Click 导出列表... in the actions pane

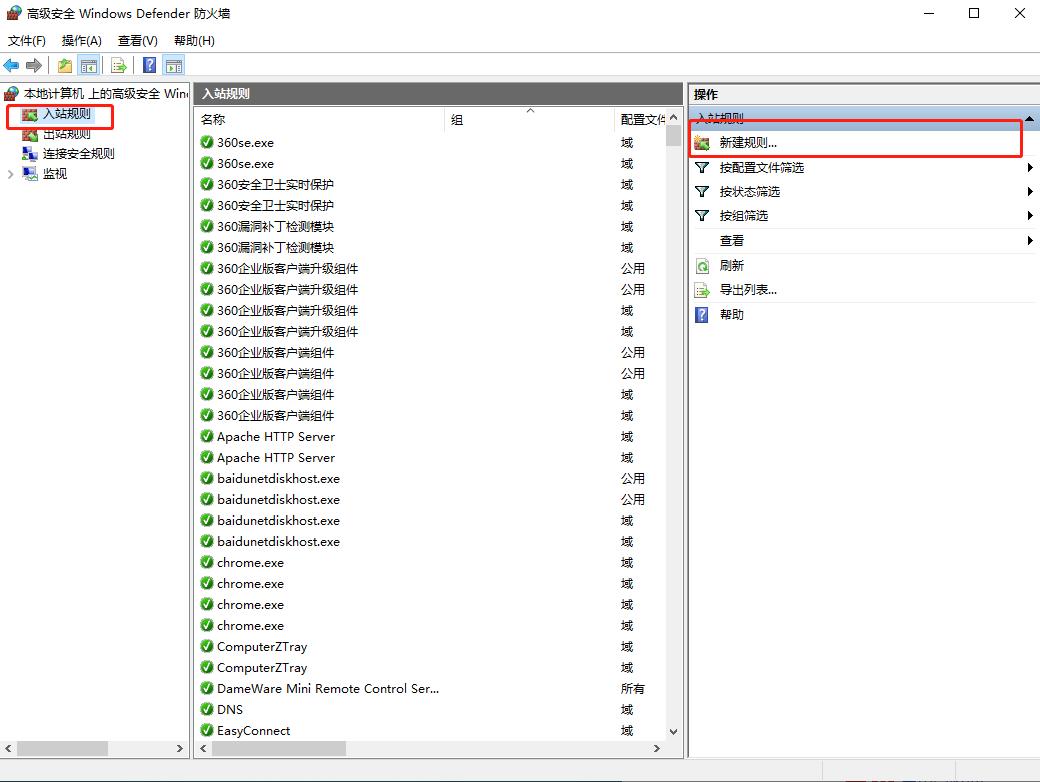748,290
